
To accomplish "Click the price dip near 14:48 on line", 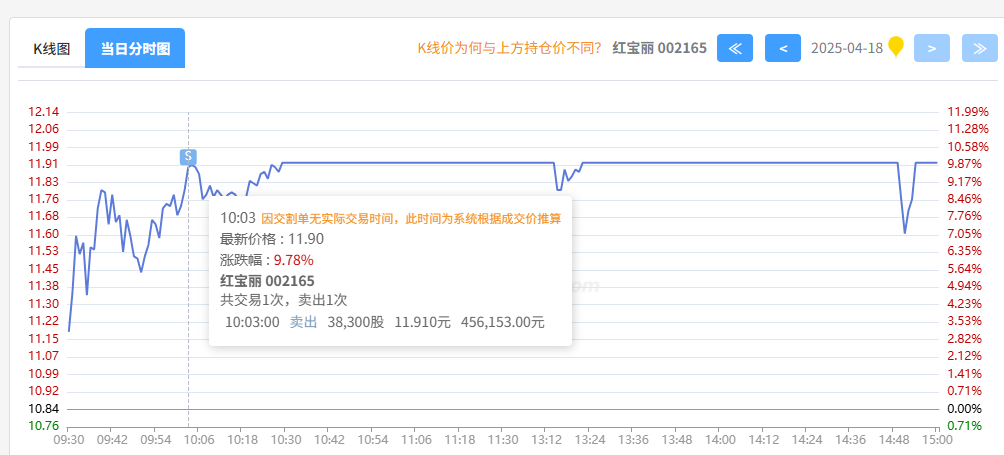I will point(905,232).
